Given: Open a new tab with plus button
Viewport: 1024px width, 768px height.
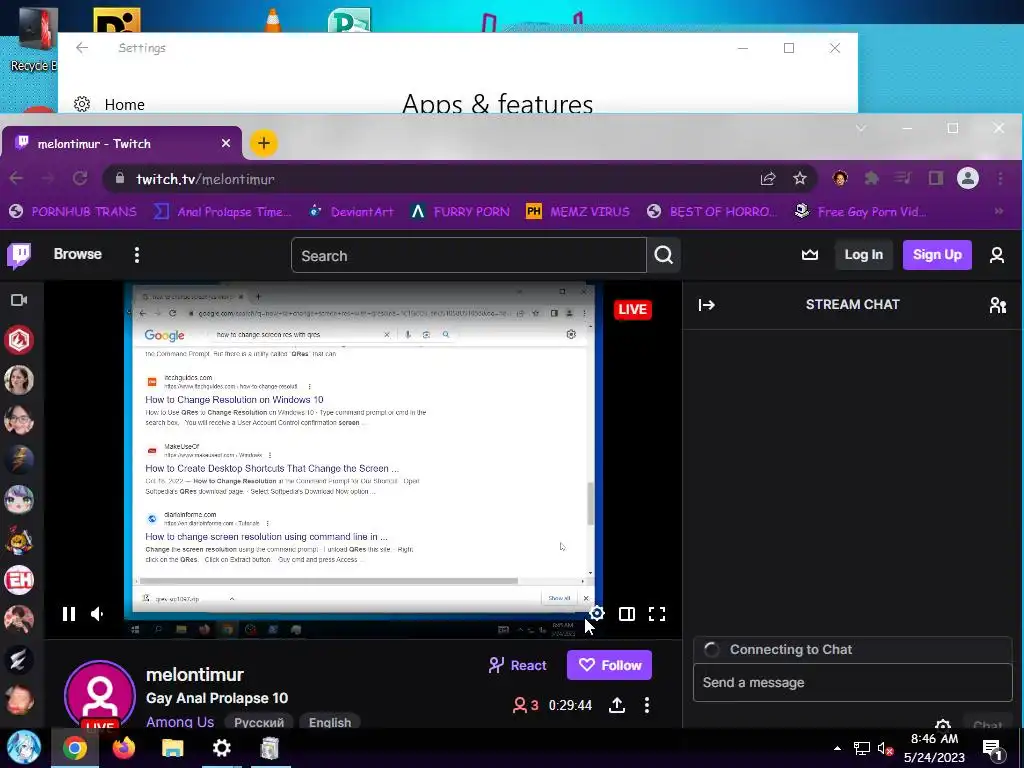Looking at the screenshot, I should click(x=264, y=143).
